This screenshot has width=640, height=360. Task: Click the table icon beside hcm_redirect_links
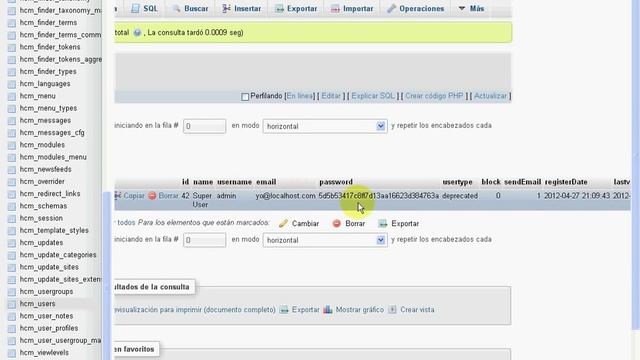pyautogui.click(x=12, y=194)
